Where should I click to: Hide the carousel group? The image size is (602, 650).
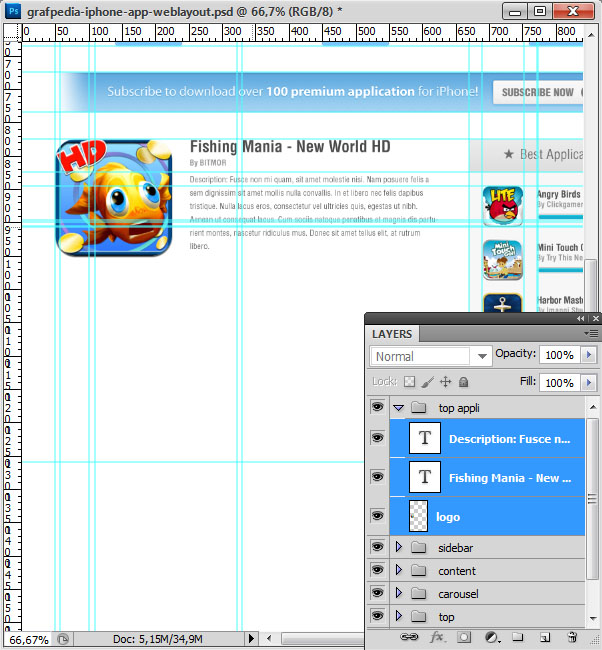pyautogui.click(x=377, y=593)
